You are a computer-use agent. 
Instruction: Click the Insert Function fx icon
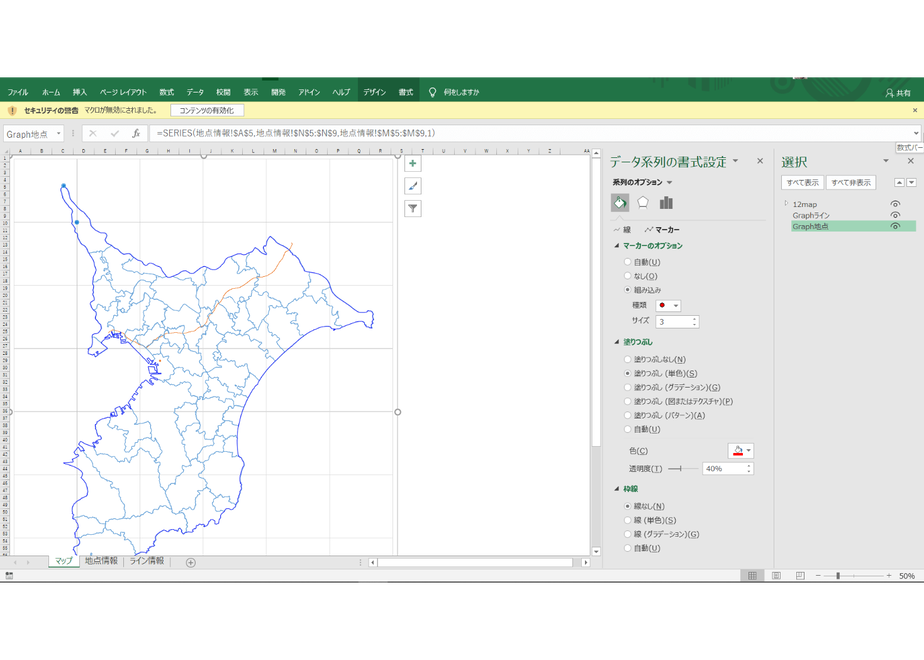136,133
